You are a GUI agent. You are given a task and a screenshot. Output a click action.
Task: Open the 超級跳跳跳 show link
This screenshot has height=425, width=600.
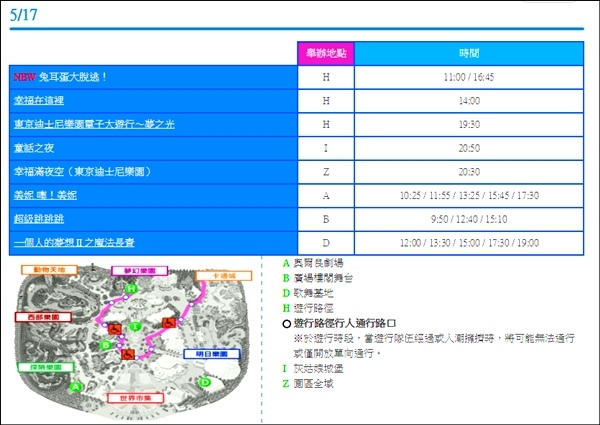[39, 219]
